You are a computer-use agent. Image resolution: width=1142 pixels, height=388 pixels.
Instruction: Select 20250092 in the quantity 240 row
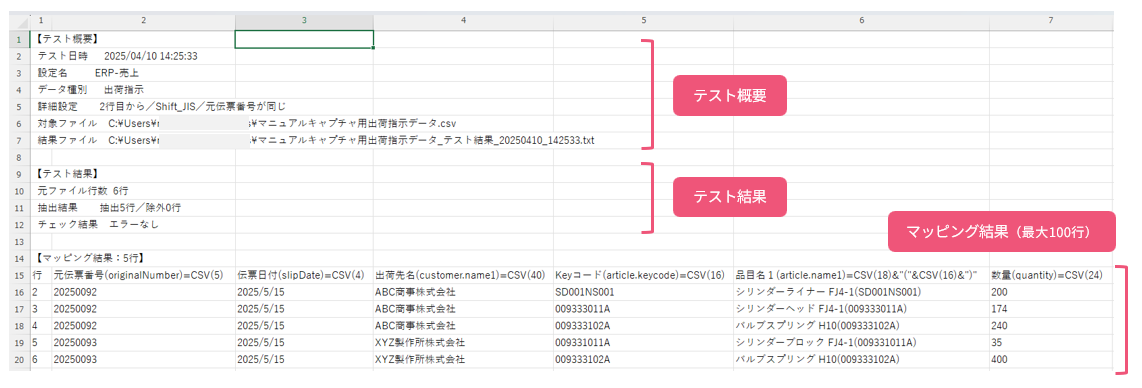tap(143, 325)
